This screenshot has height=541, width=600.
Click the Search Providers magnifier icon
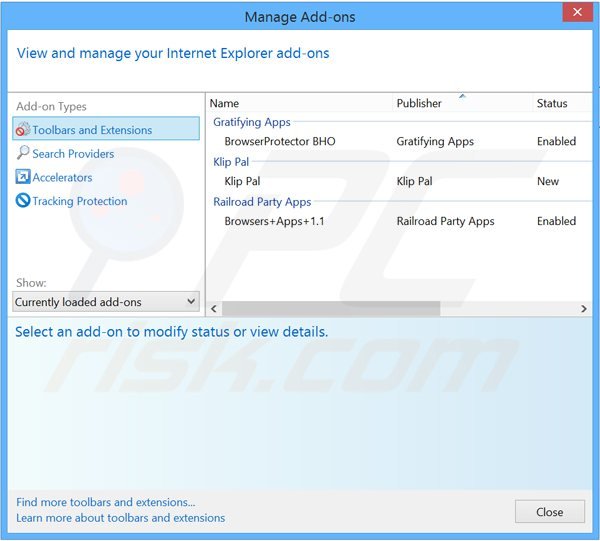coord(23,153)
